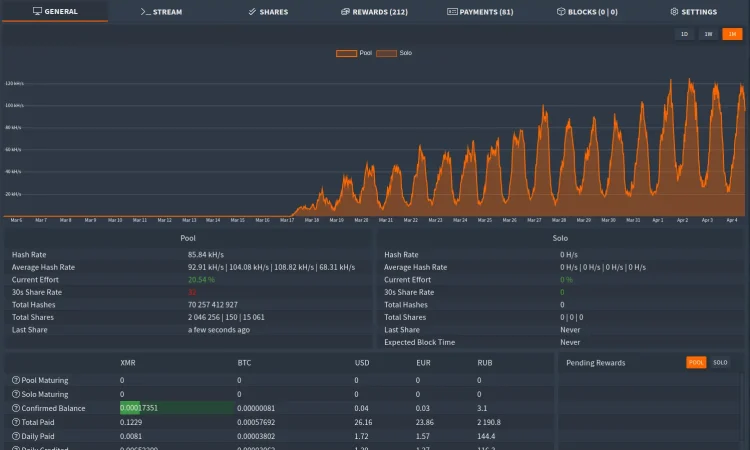Viewport: 750px width, 450px height.
Task: Click the Pending Rewards heading
Action: 596,362
